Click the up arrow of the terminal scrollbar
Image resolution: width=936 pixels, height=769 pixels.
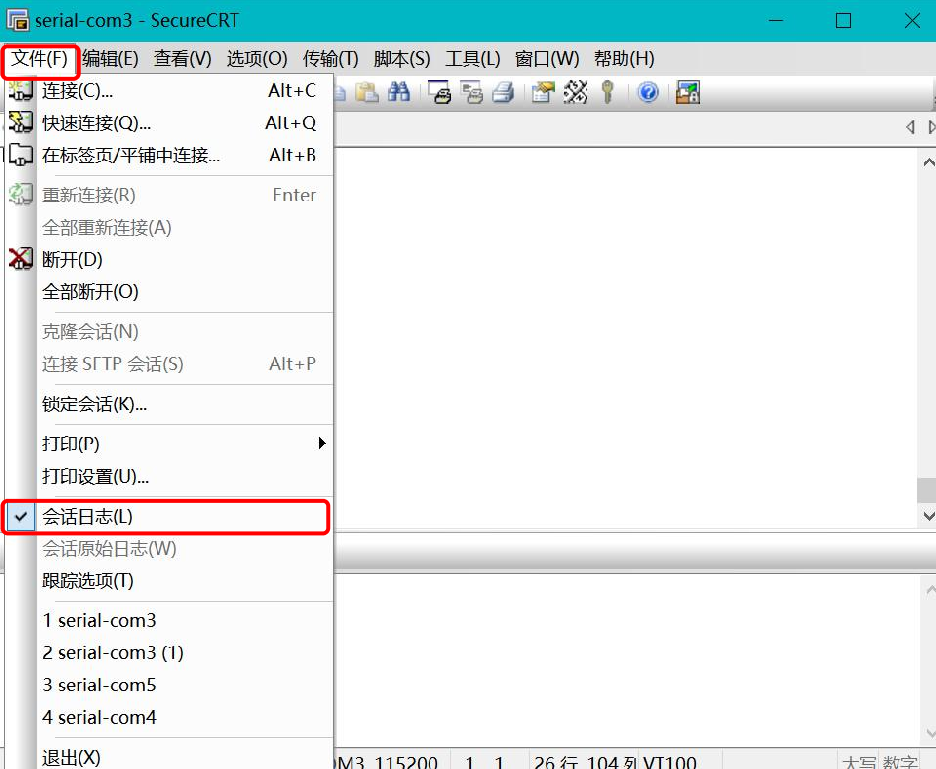coord(928,162)
